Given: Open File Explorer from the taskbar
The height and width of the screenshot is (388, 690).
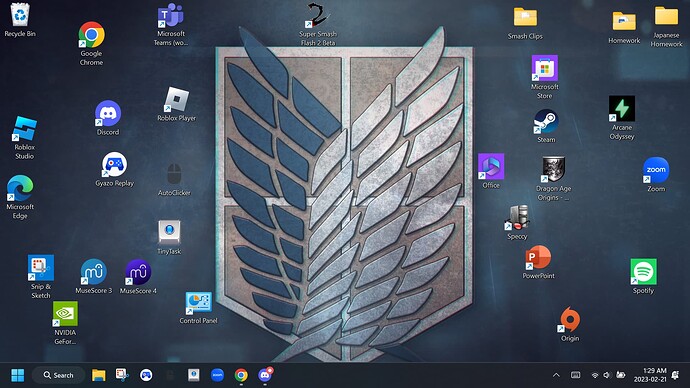Looking at the screenshot, I should [x=99, y=375].
